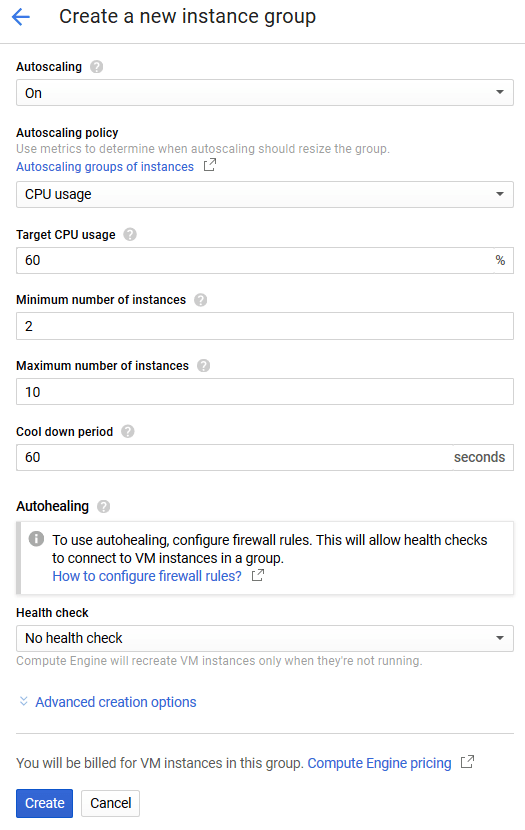This screenshot has height=830, width=525.
Task: Click help icon beside Minimum number of instances
Action: [201, 300]
